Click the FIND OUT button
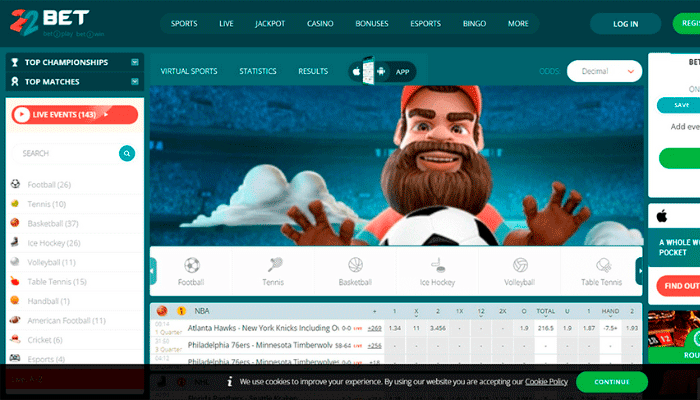This screenshot has height=400, width=700. pyautogui.click(x=678, y=286)
